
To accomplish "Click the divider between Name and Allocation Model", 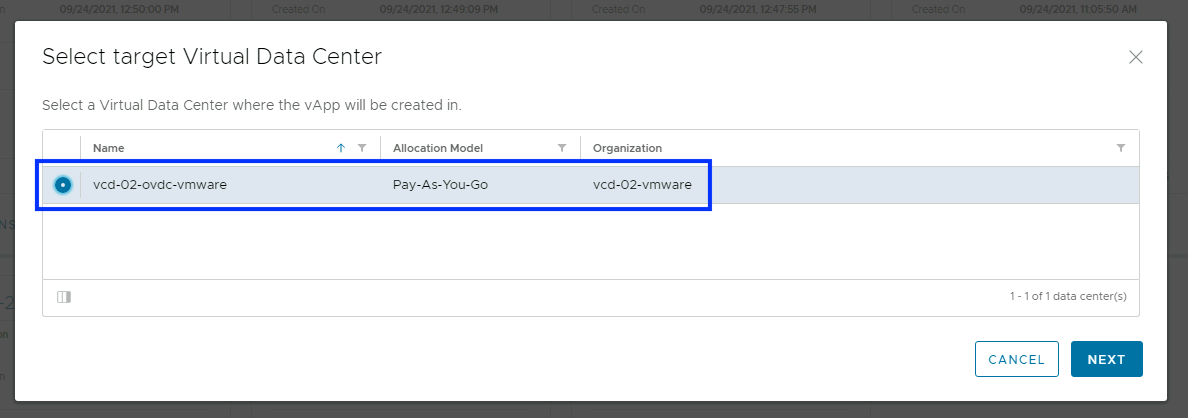I will [380, 148].
